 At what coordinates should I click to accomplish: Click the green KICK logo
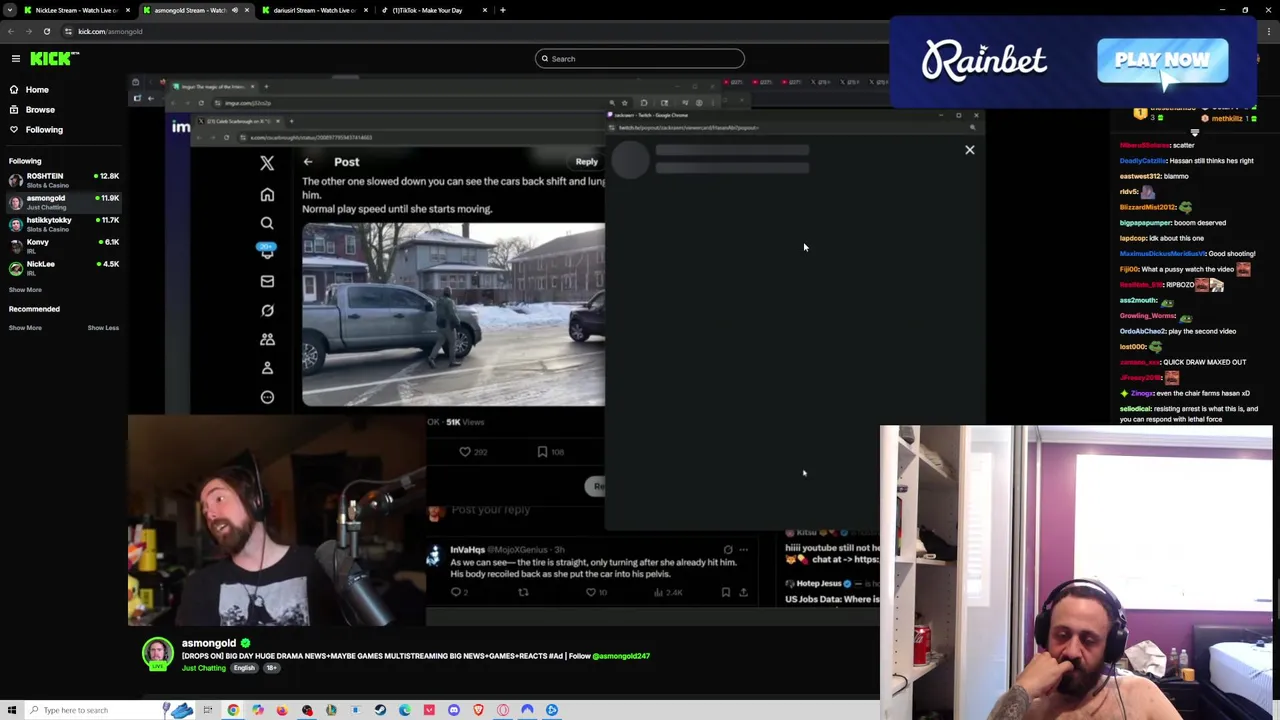click(50, 59)
